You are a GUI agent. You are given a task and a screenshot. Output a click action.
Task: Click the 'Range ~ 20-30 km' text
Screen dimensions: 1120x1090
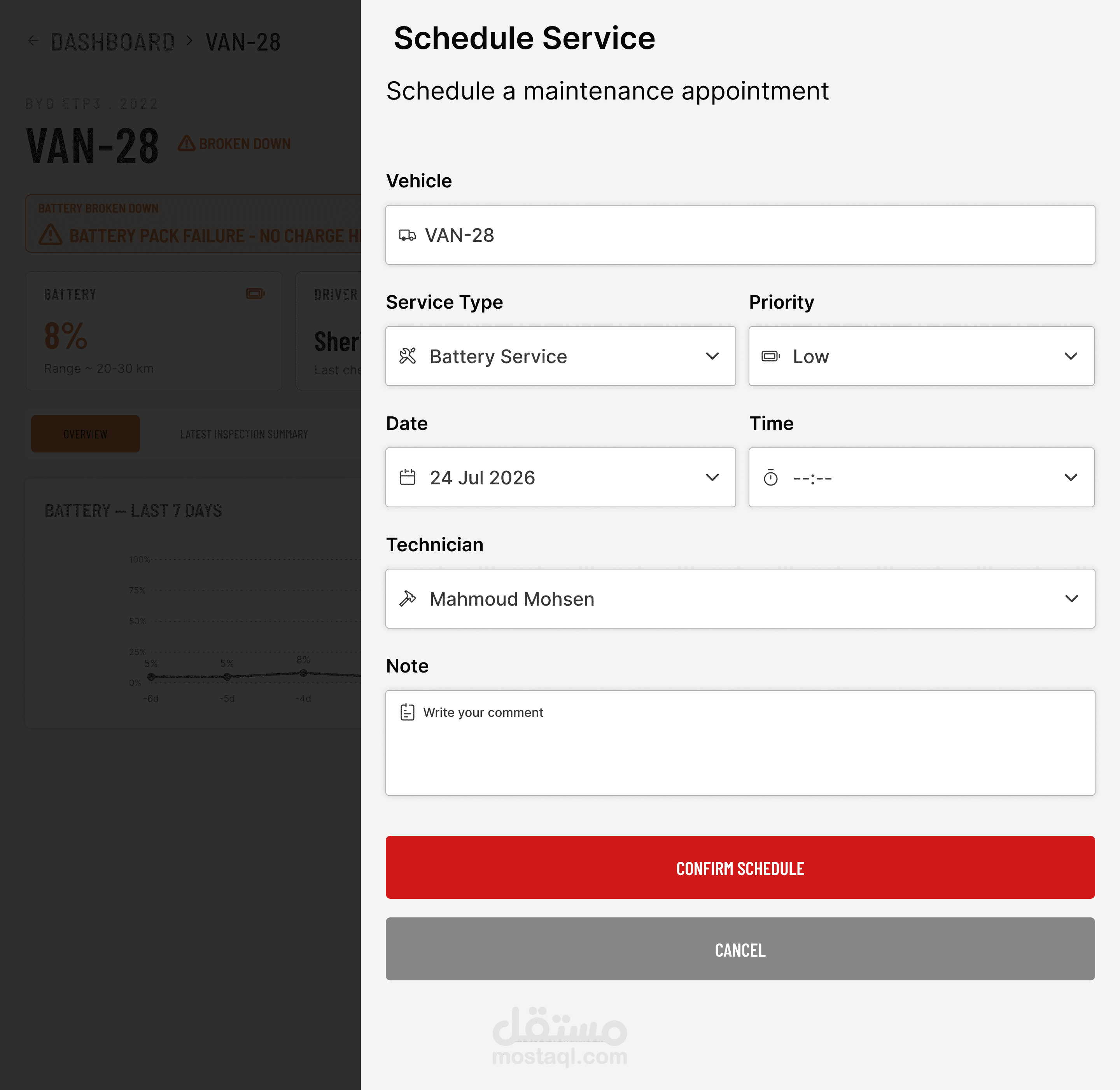99,369
